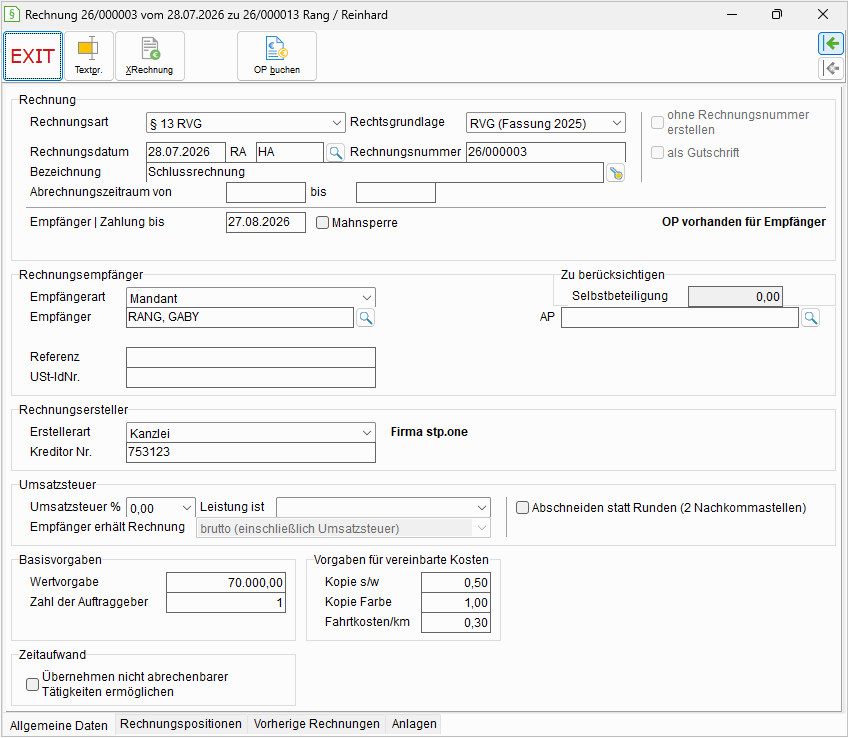Expand the Rechnungsart dropdown § 13 RVG
848x738 pixels.
point(246,123)
